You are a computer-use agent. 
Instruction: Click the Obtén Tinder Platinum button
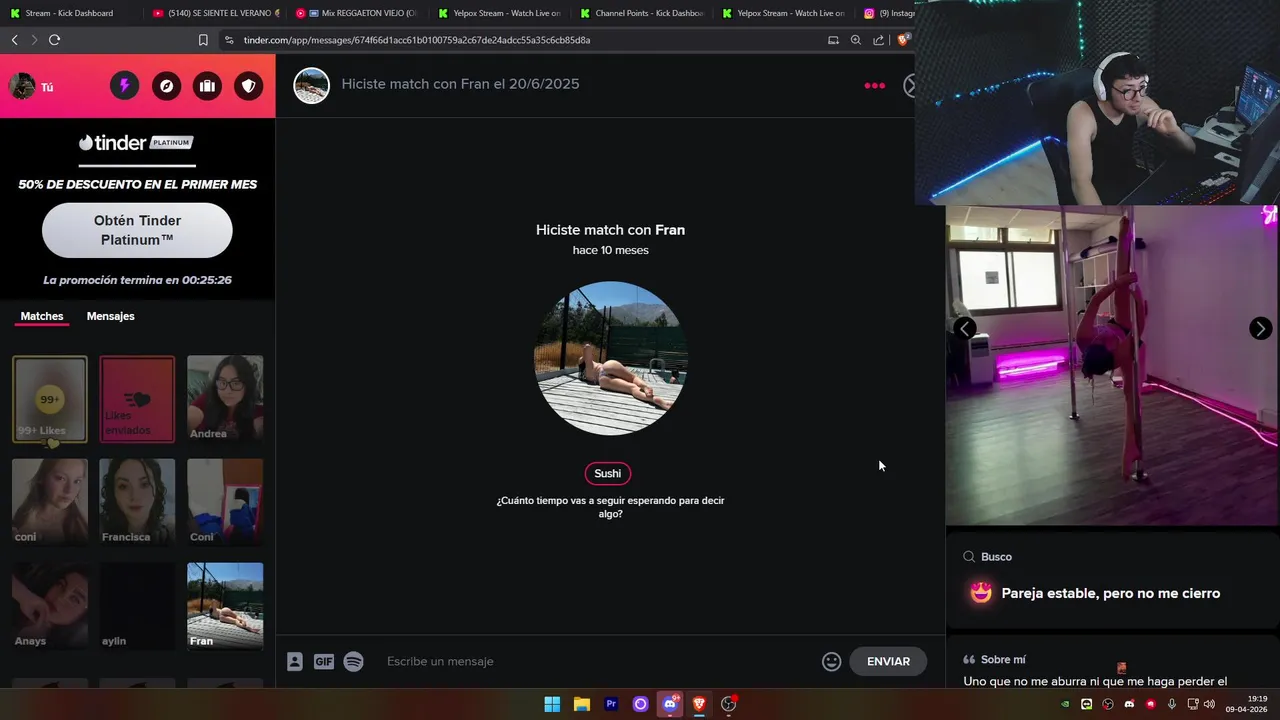click(x=137, y=230)
